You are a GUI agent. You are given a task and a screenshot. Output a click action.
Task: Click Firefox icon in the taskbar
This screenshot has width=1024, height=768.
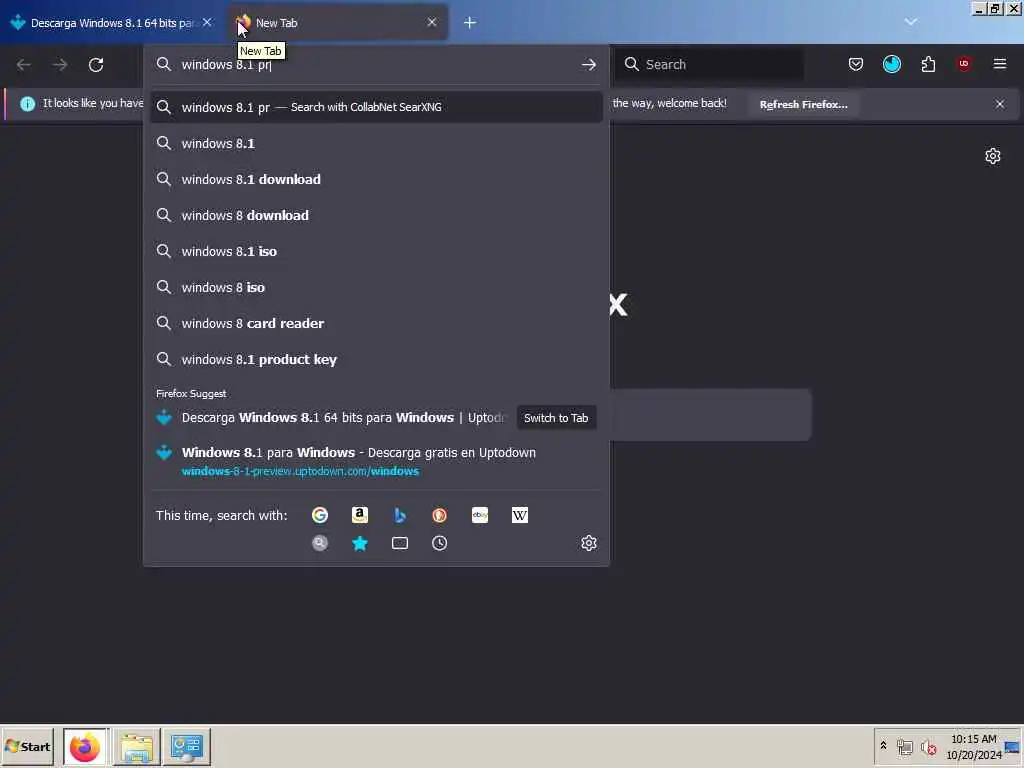pyautogui.click(x=85, y=747)
